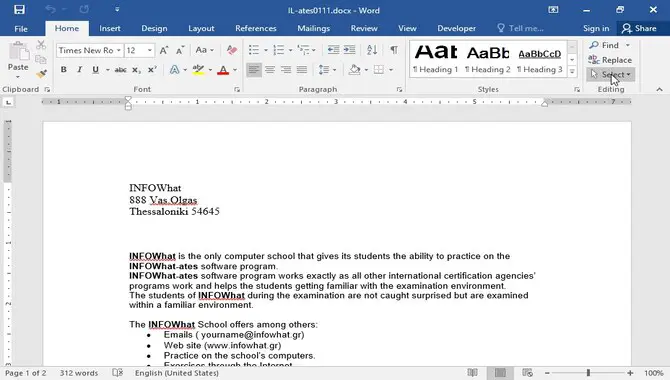Screen dimensions: 670x380
Task: Toggle Show/Hide paragraph marks
Action: (x=394, y=50)
